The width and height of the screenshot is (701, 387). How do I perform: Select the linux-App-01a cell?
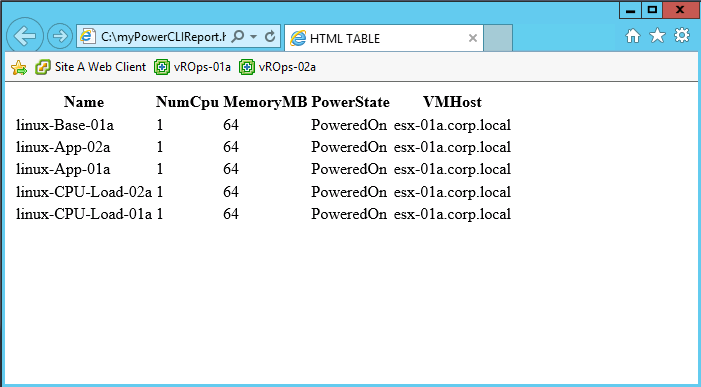63,168
